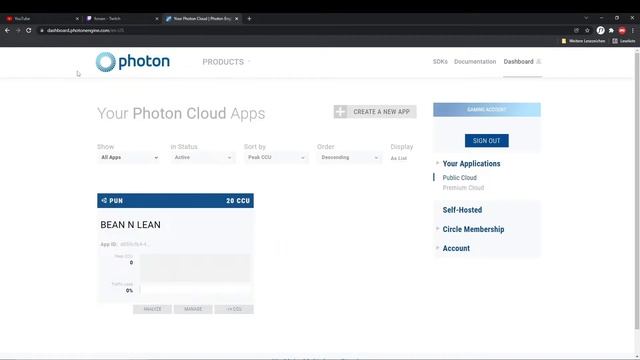Bookmark this page with the star icon
Screen dimensions: 640x360
click(x=587, y=31)
